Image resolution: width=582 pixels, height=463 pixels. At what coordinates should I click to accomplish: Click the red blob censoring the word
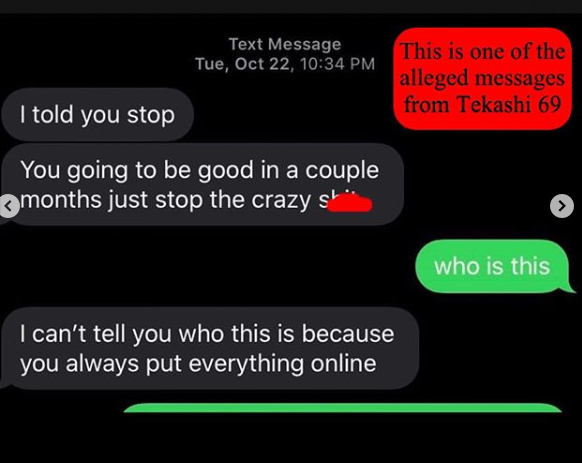point(350,203)
